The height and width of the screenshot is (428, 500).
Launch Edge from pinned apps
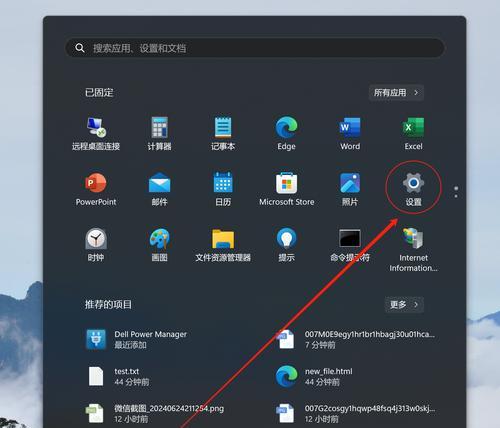(x=286, y=133)
